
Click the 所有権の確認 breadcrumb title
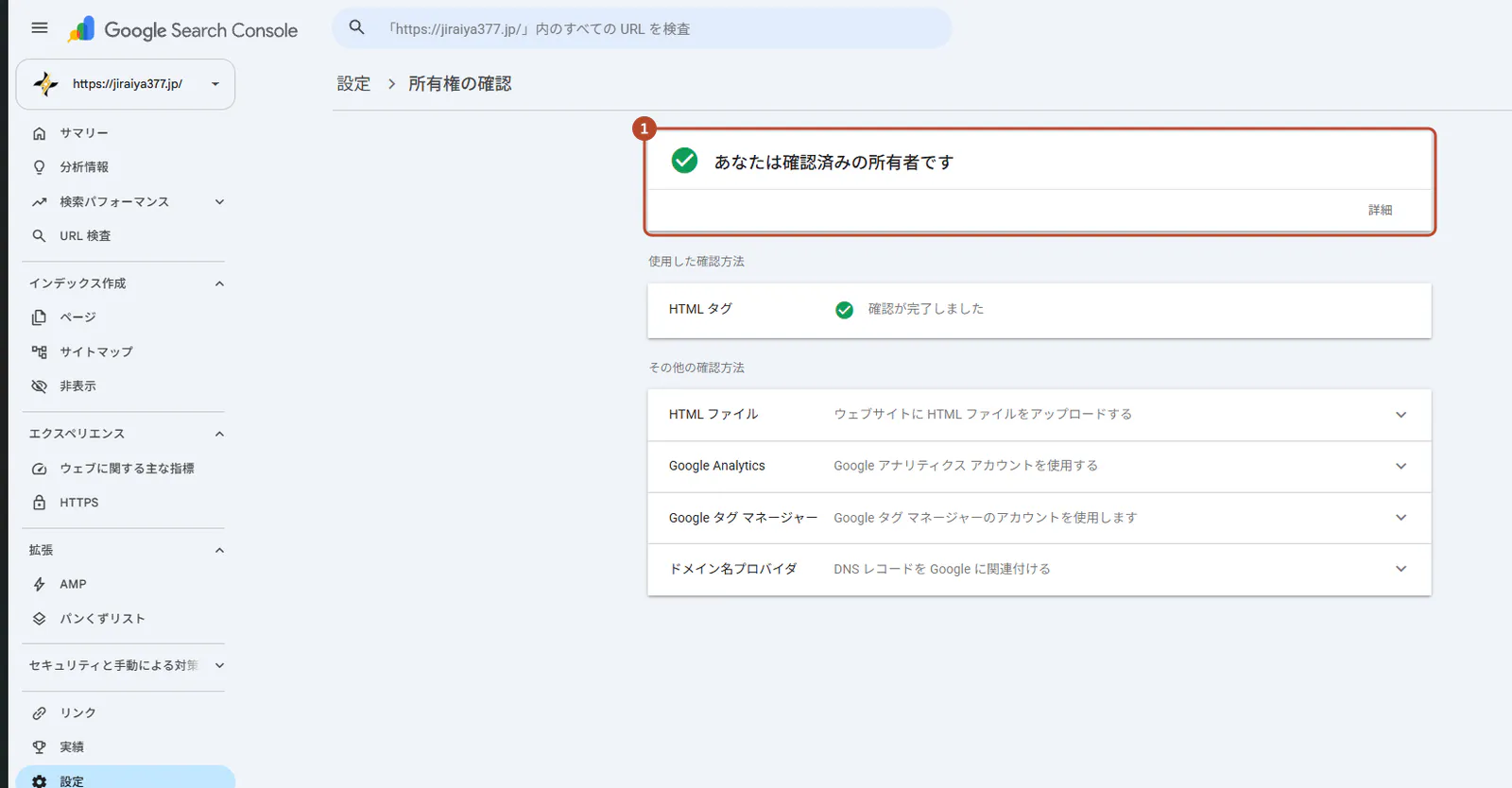(460, 84)
